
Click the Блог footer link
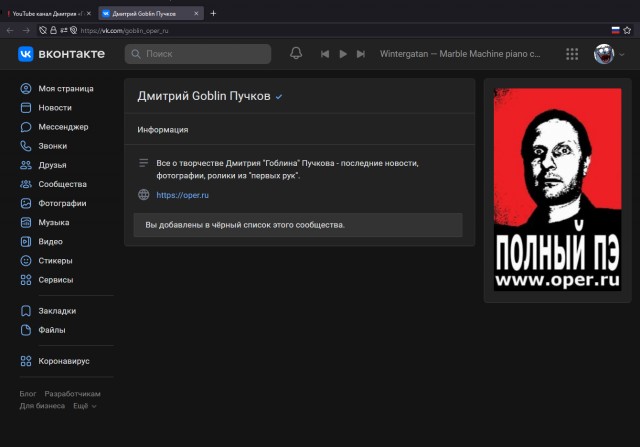pos(28,394)
